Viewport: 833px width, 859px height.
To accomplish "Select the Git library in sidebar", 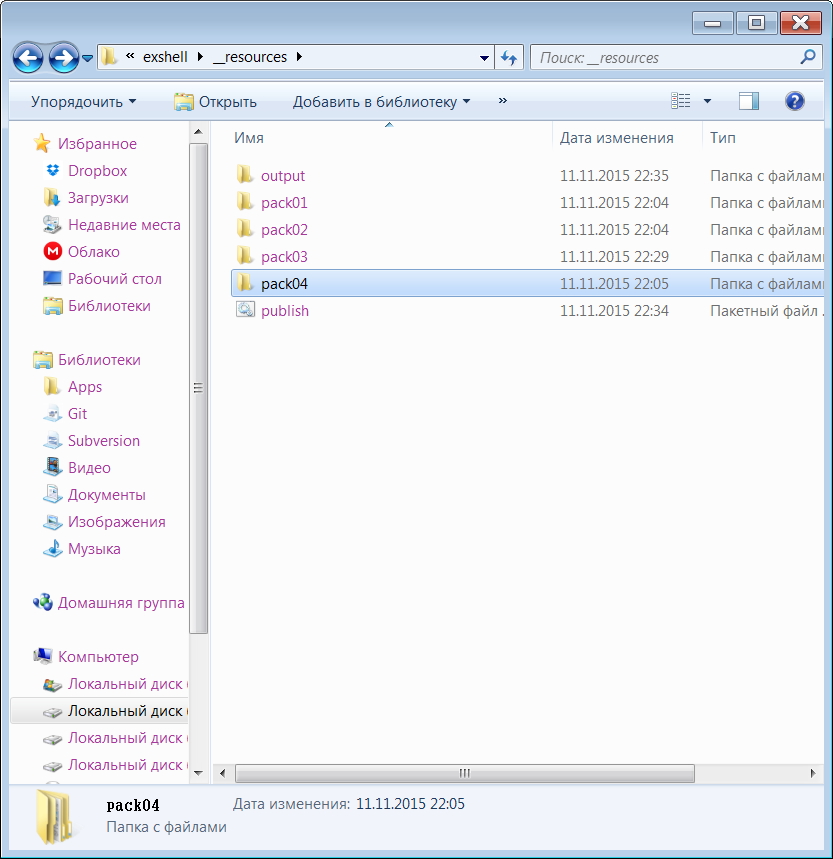I will [77, 414].
